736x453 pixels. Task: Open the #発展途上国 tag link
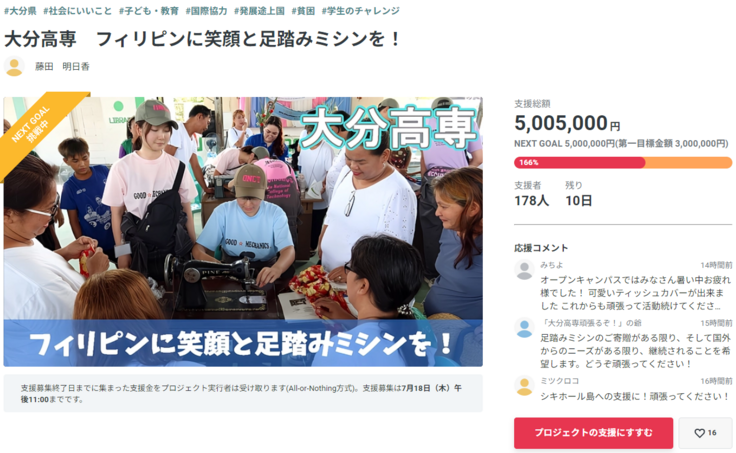(x=260, y=11)
